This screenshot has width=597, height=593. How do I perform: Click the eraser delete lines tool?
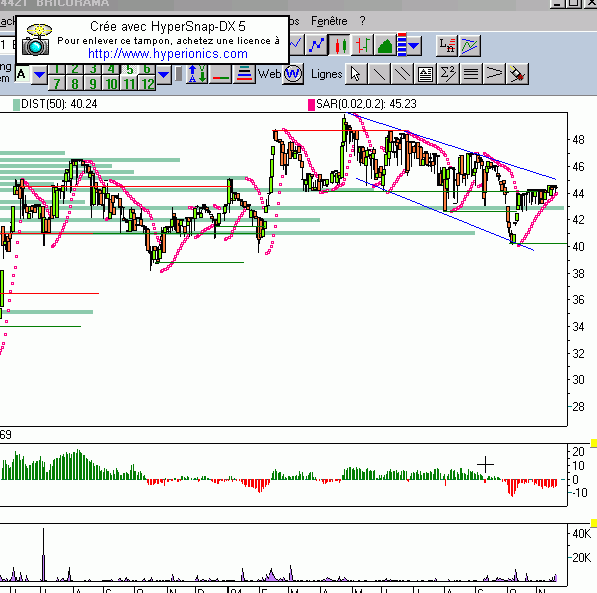click(x=517, y=74)
